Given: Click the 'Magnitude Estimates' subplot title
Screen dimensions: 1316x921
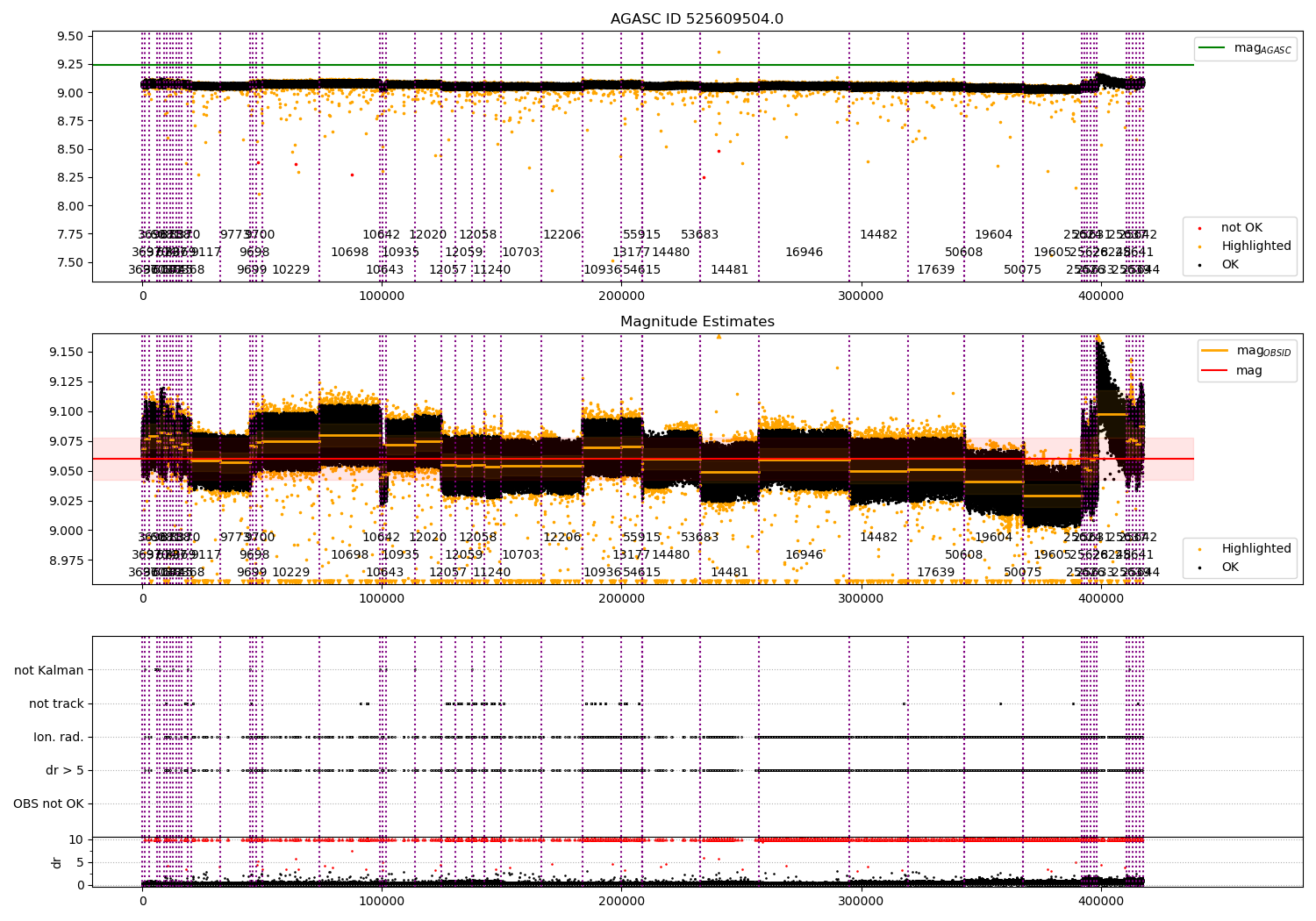Looking at the screenshot, I should click(x=697, y=322).
